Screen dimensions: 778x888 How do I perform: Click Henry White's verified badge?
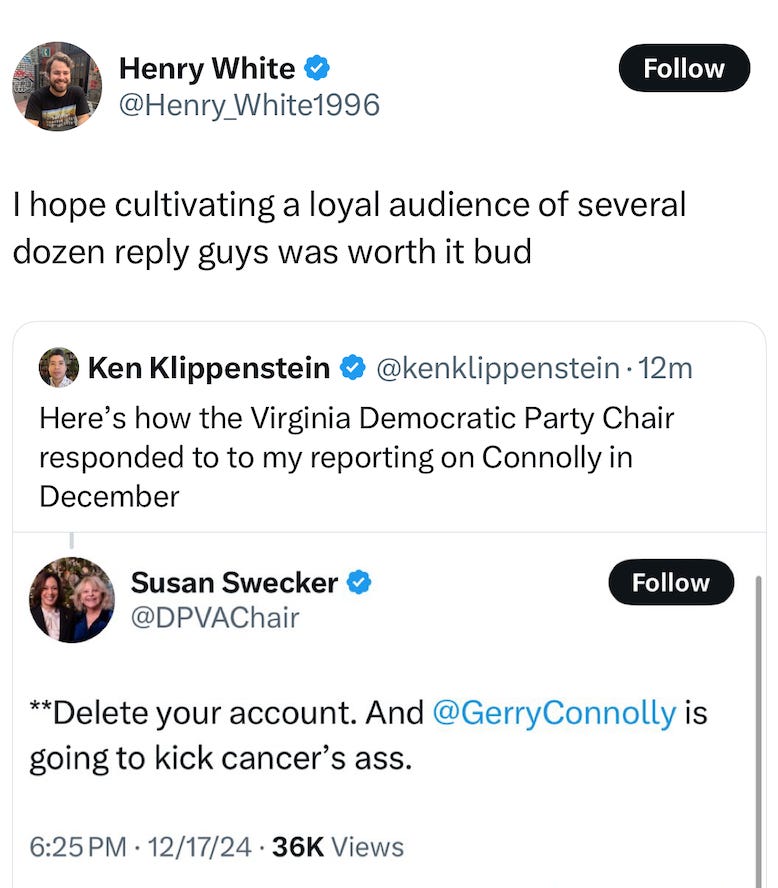pos(317,68)
